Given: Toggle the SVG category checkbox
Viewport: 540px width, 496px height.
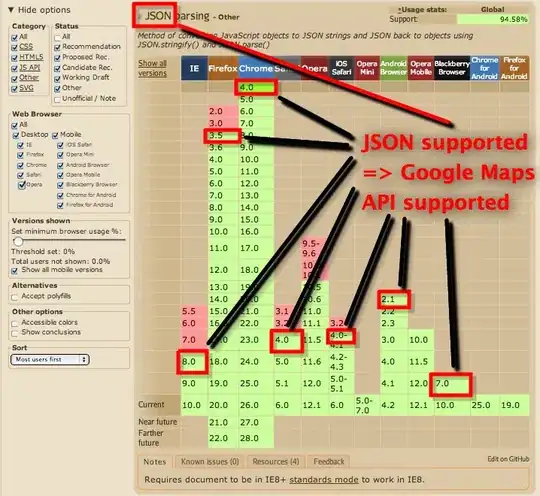Looking at the screenshot, I should [14, 89].
